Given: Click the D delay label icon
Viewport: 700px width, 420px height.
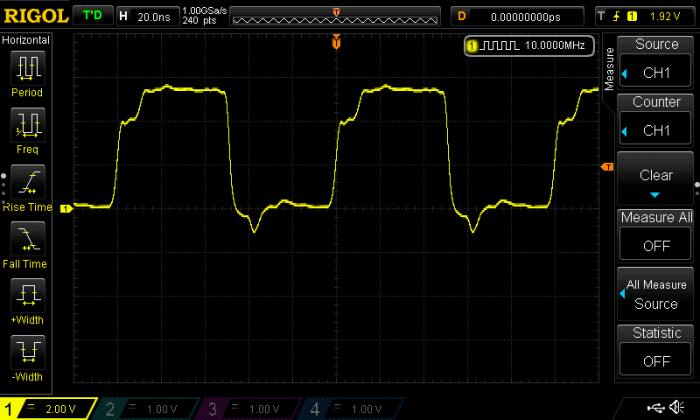Looking at the screenshot, I should 462,17.
